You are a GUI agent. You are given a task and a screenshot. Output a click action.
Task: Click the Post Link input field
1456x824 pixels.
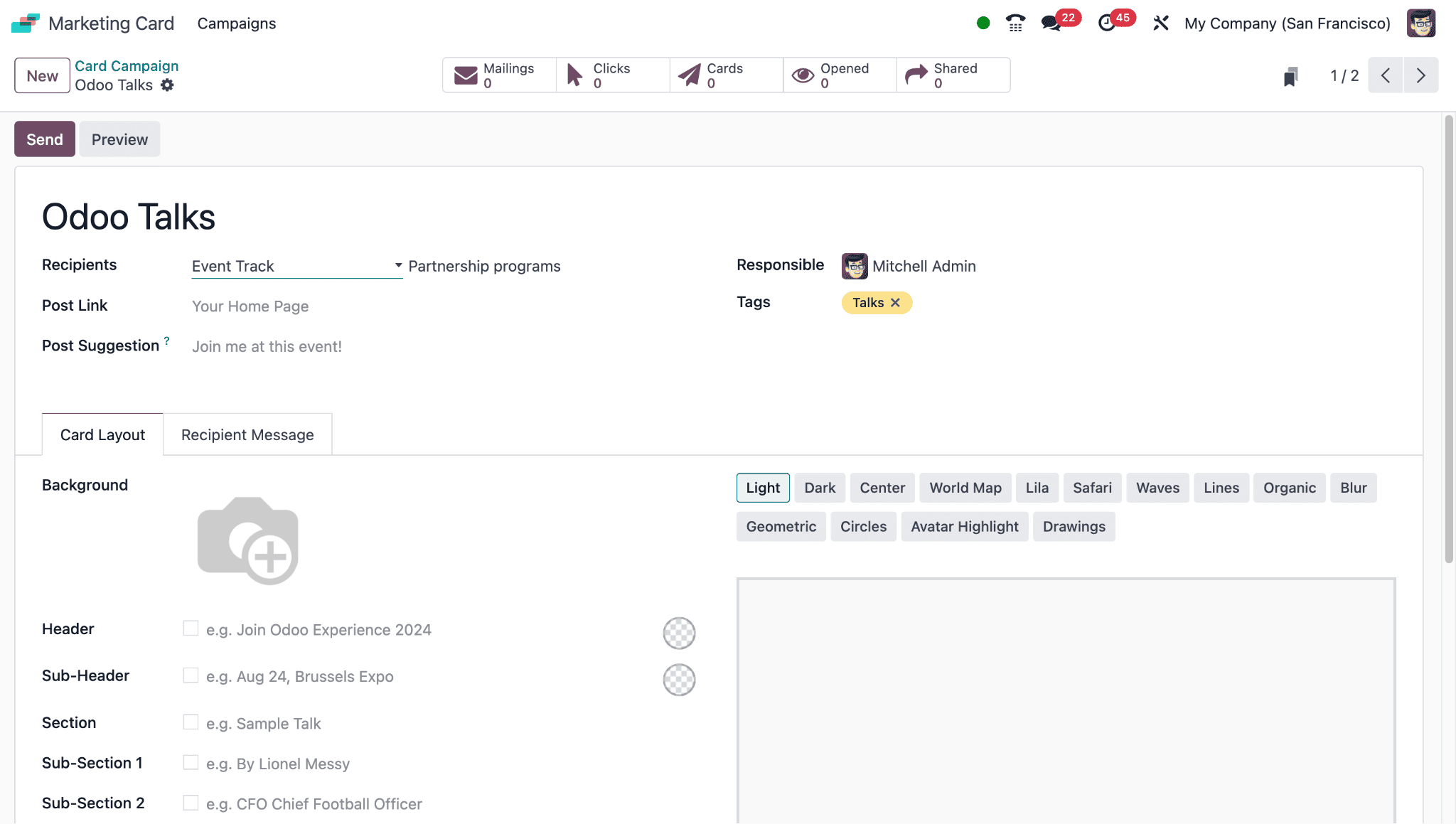pos(444,306)
